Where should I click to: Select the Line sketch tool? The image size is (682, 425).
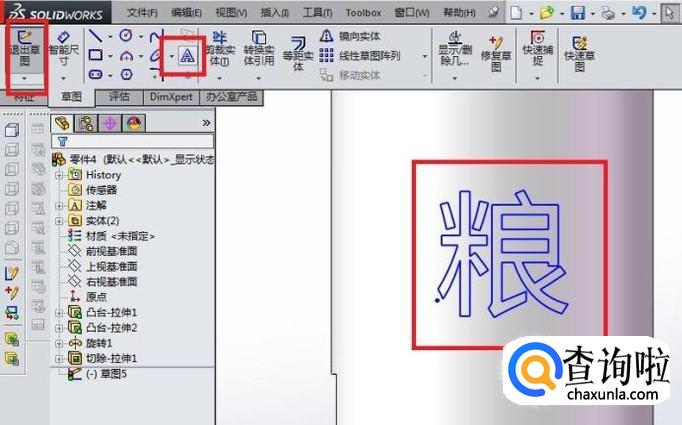[95, 36]
